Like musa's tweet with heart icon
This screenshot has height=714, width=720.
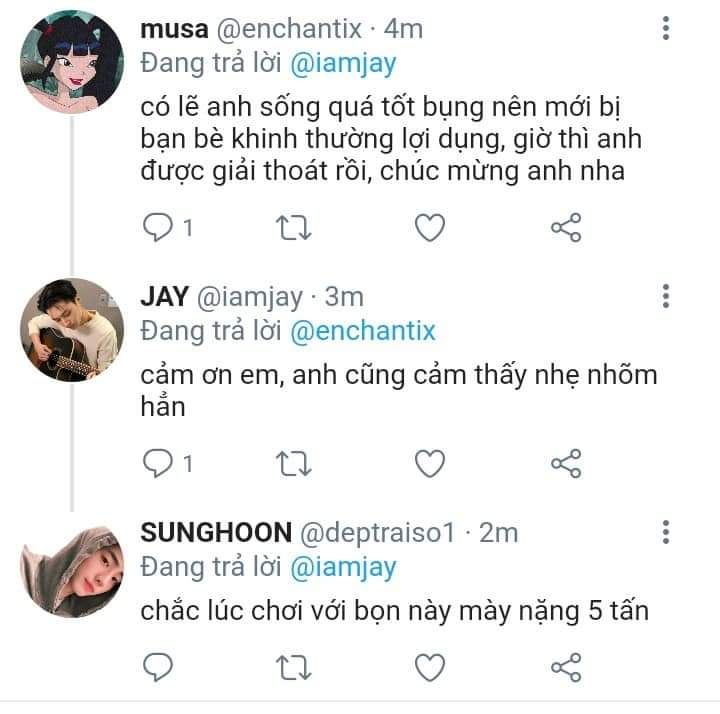[x=430, y=227]
